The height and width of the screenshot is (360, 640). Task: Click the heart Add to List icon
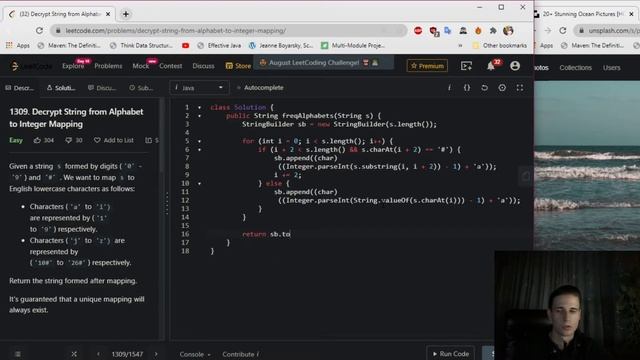coord(97,140)
